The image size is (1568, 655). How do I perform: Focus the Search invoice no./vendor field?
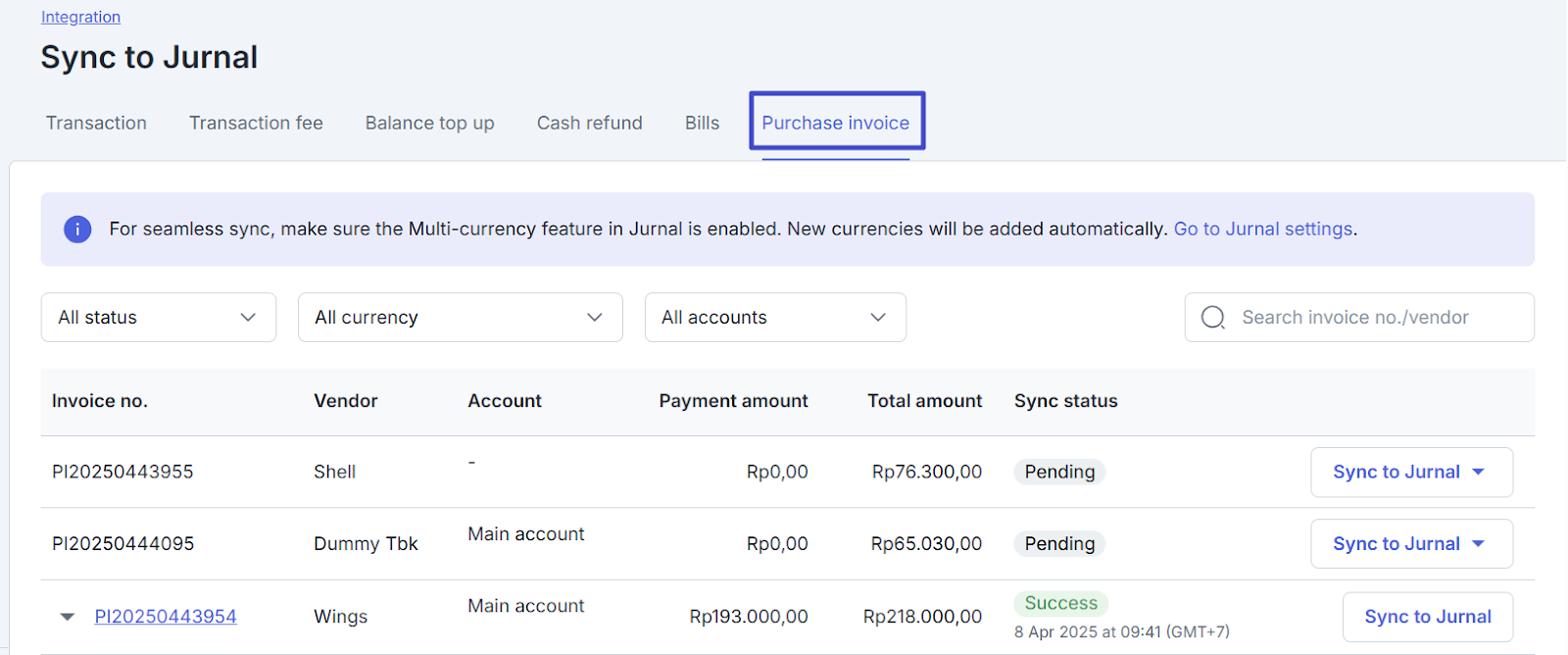coord(1359,318)
